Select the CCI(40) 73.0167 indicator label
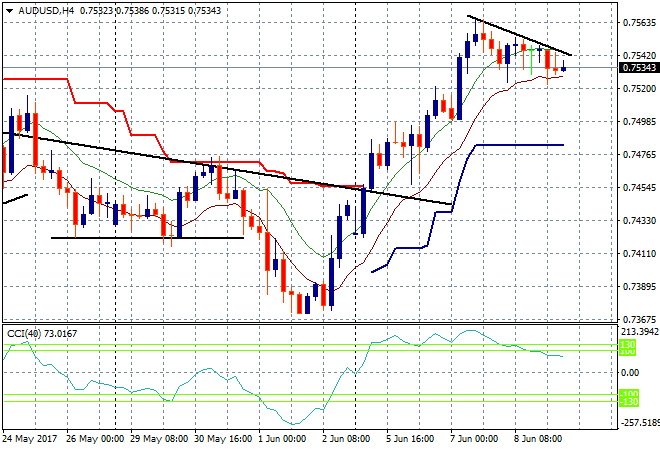The width and height of the screenshot is (660, 450). click(x=42, y=334)
